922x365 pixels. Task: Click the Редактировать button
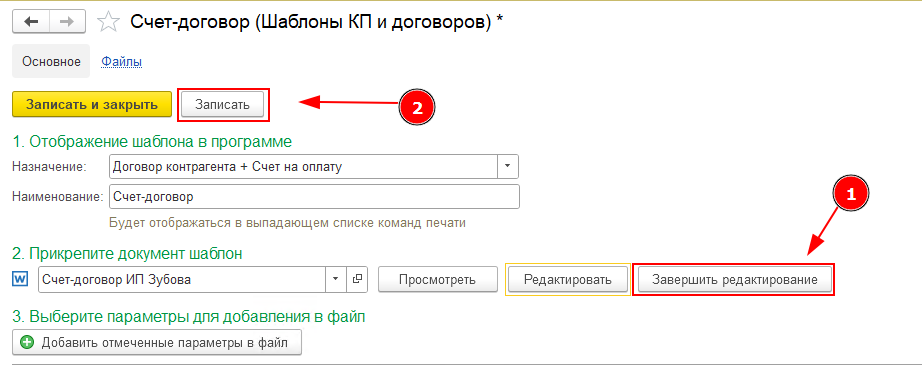567,280
